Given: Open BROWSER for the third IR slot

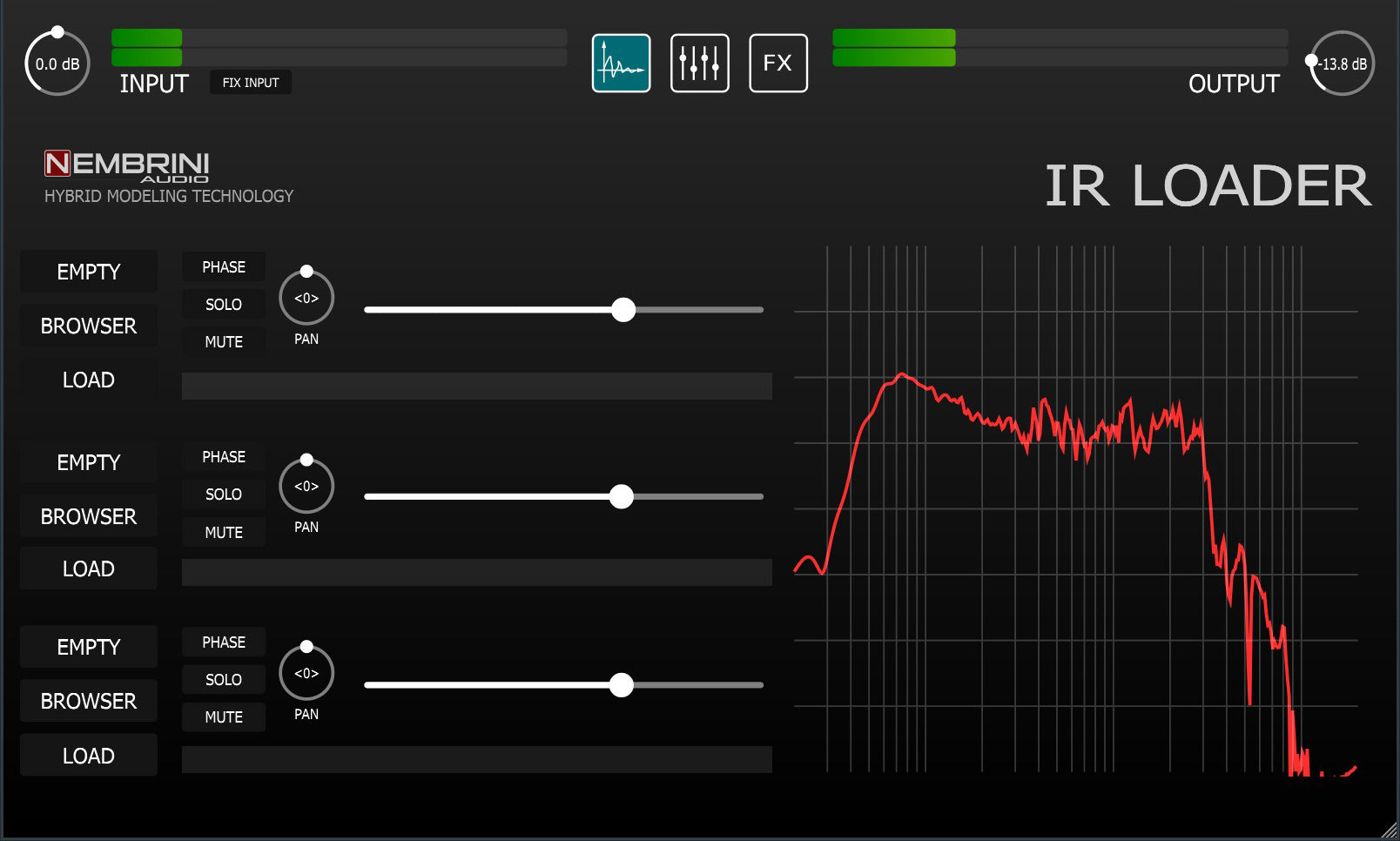Looking at the screenshot, I should 89,701.
